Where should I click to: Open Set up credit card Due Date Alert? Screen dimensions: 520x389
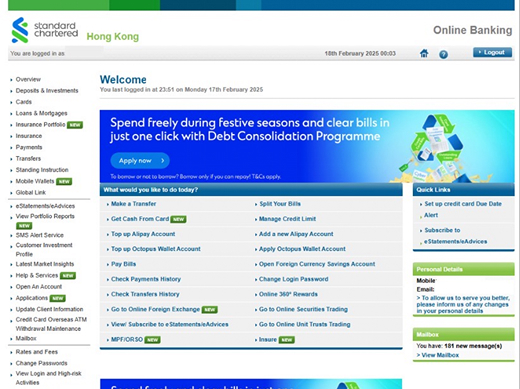coord(463,209)
